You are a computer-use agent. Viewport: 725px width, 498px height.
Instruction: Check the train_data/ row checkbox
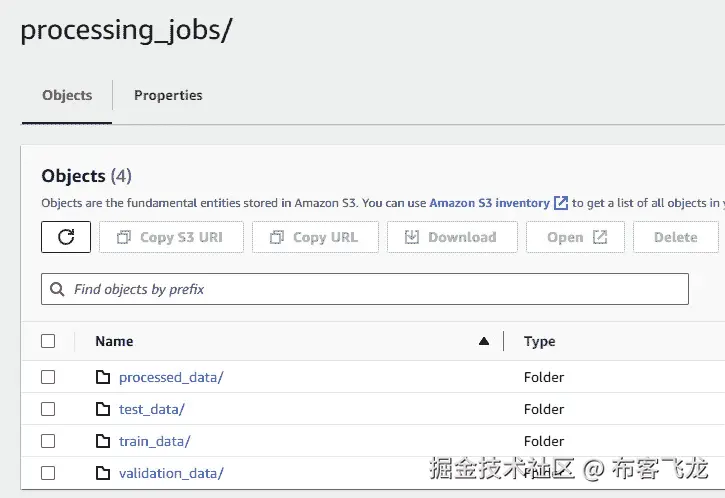(48, 441)
